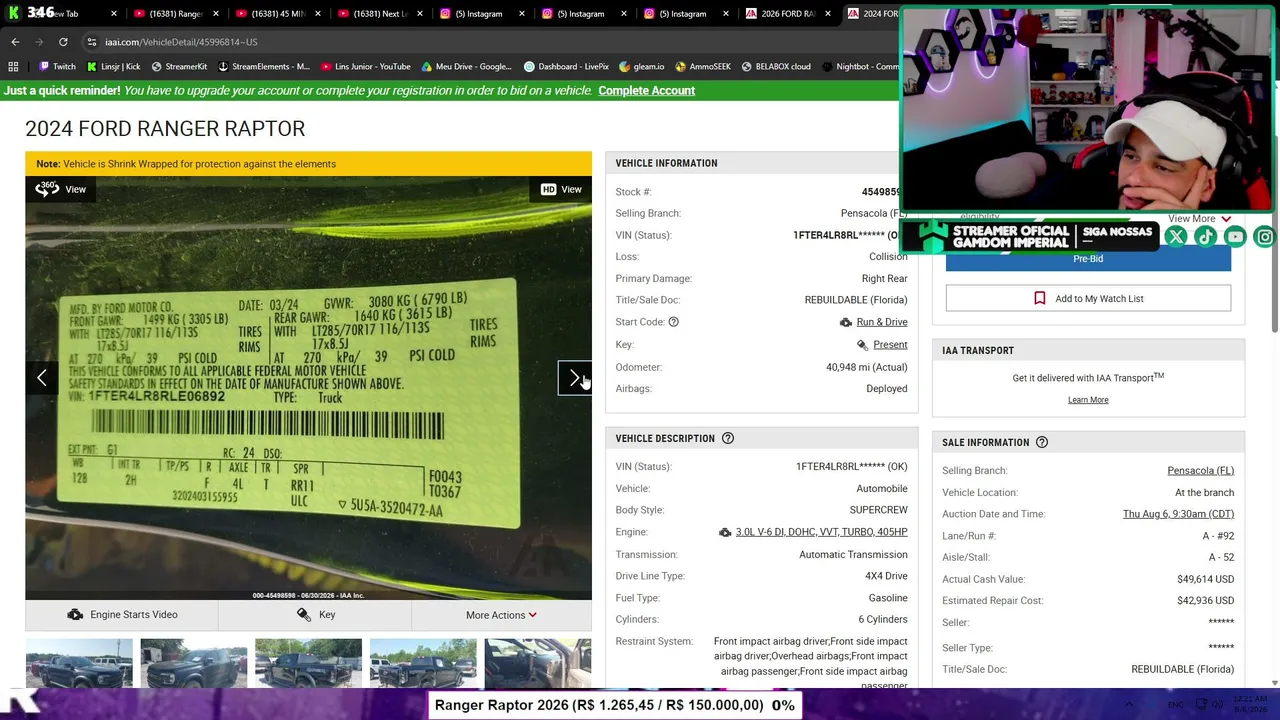Open the AmmoSEEK bookmark
Viewport: 1280px width, 720px height.
pos(702,67)
